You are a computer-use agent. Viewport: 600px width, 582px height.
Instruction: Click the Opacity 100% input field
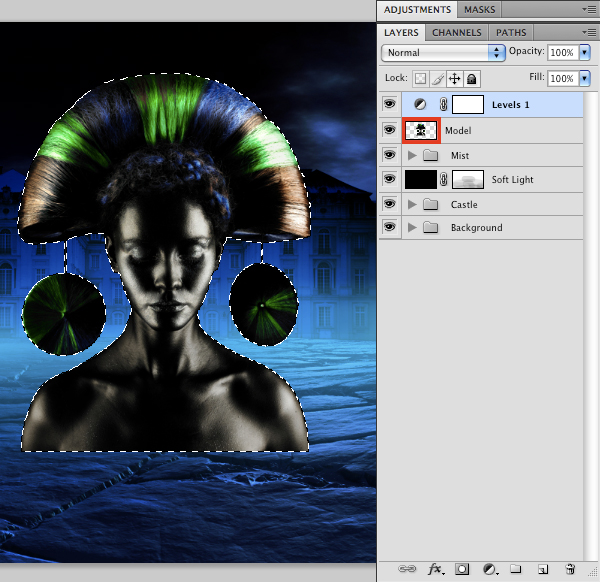coord(563,52)
